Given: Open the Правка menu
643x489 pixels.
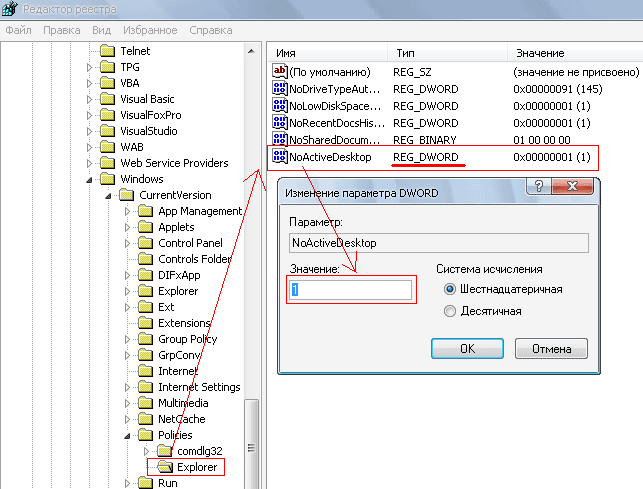Looking at the screenshot, I should [62, 30].
